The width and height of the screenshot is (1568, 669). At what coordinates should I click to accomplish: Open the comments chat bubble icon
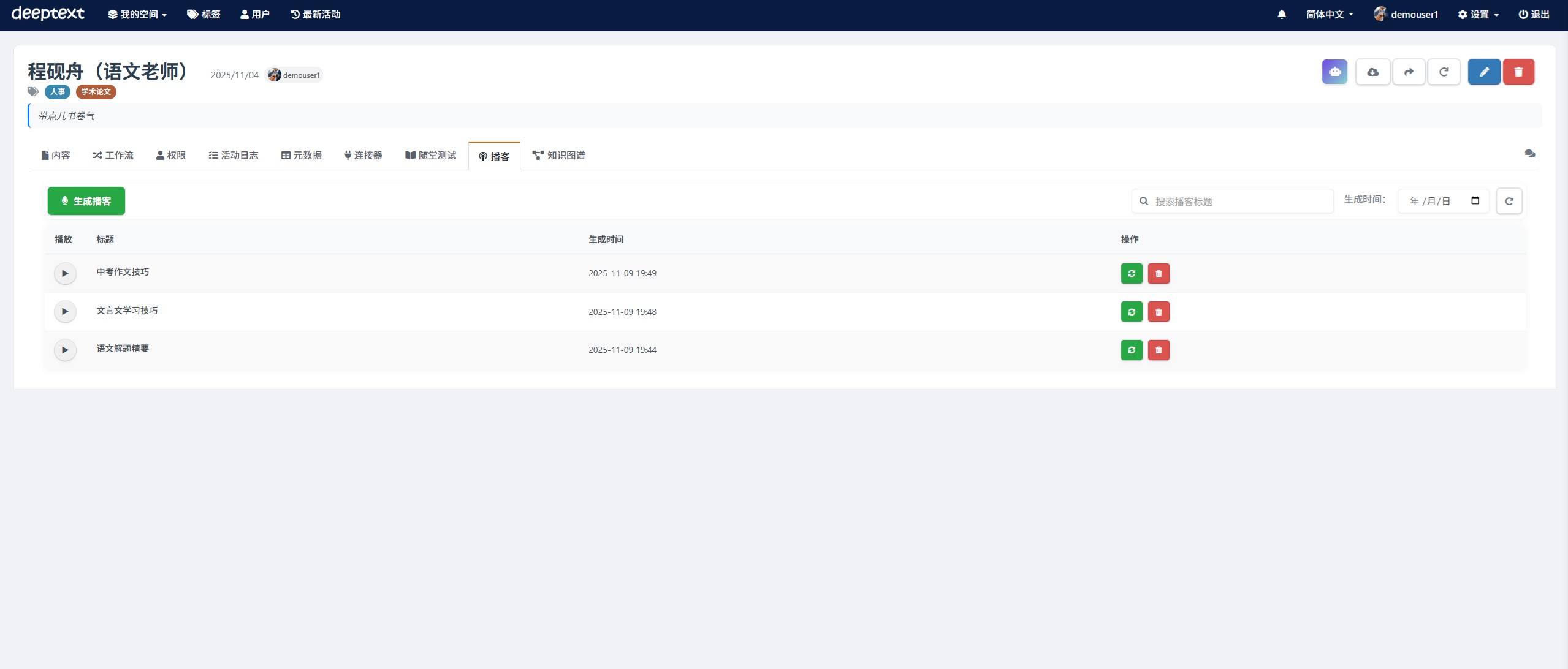(1530, 154)
